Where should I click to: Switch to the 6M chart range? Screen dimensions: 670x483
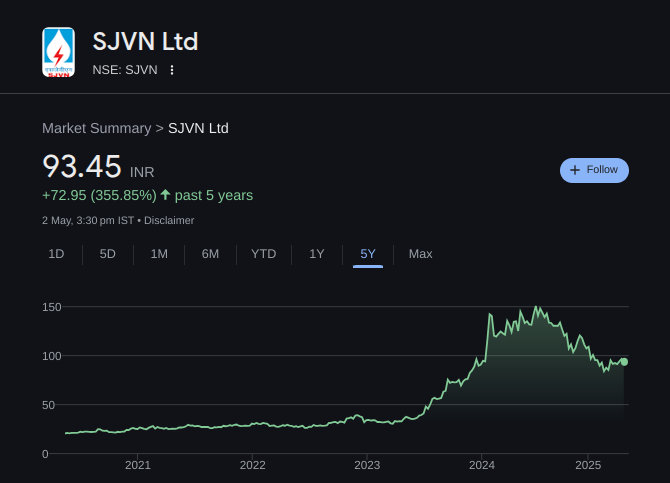tap(210, 254)
